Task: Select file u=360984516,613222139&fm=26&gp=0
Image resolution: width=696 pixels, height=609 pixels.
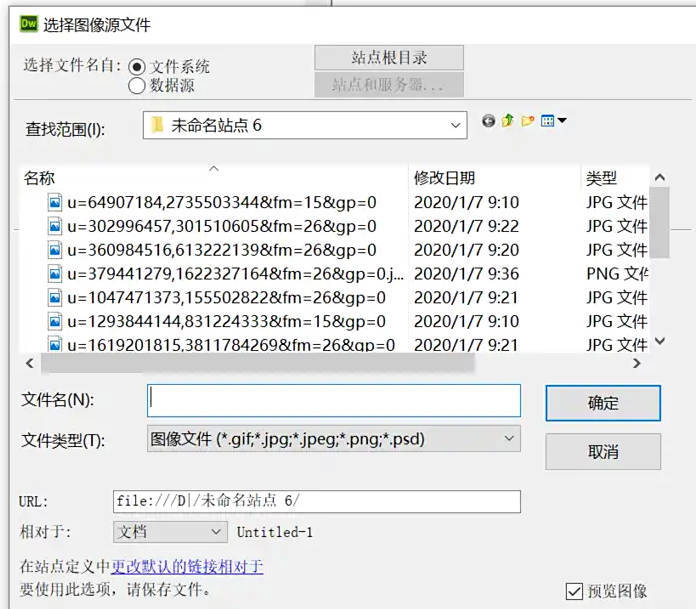Action: (x=221, y=250)
